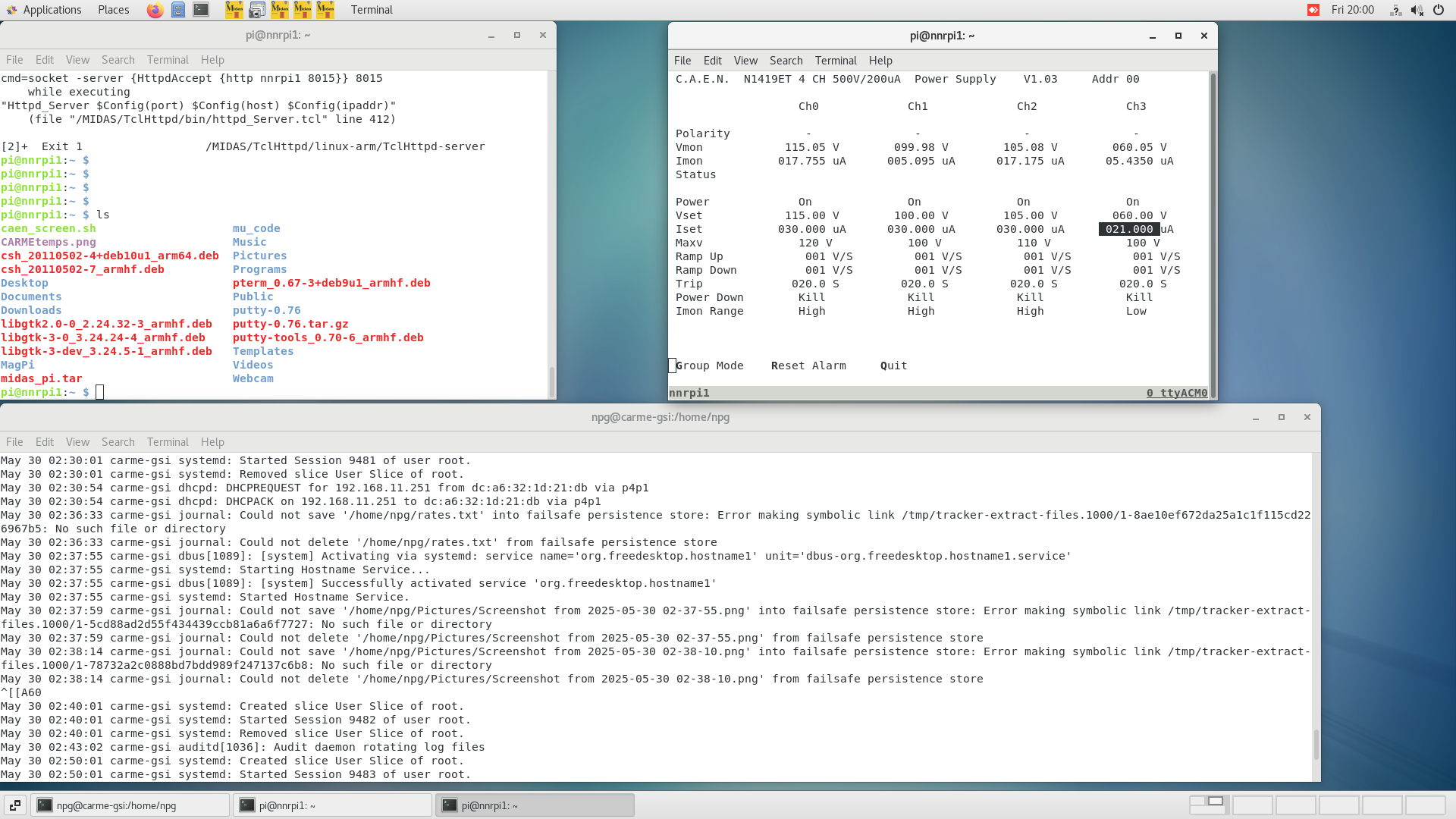Open a terminal using the panel terminal icon

[200, 10]
